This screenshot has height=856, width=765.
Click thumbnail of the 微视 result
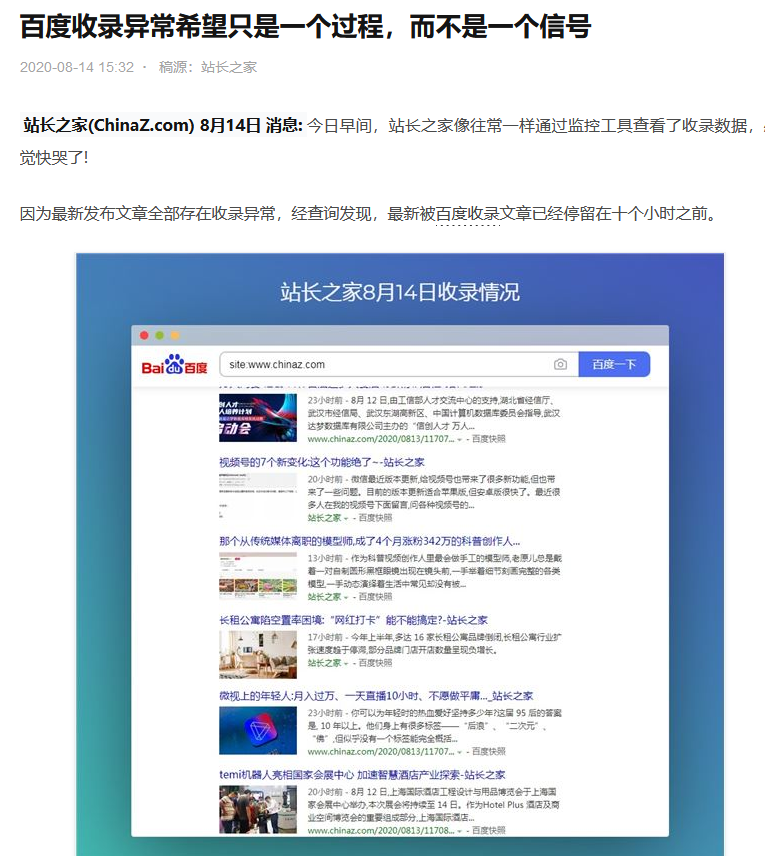click(x=258, y=730)
